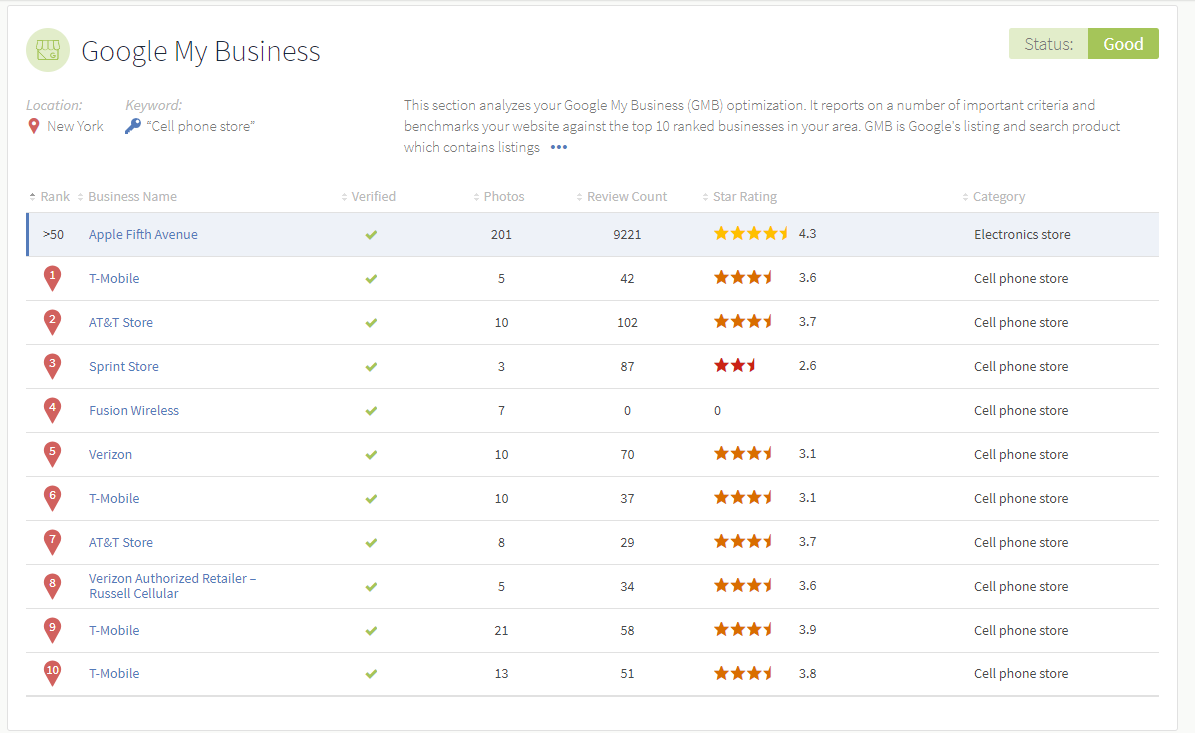Click the "4.3" star rating value
This screenshot has height=733, width=1195.
click(807, 234)
